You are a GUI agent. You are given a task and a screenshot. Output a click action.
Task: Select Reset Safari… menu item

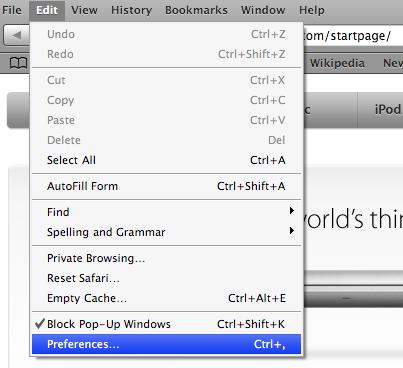[166, 278]
